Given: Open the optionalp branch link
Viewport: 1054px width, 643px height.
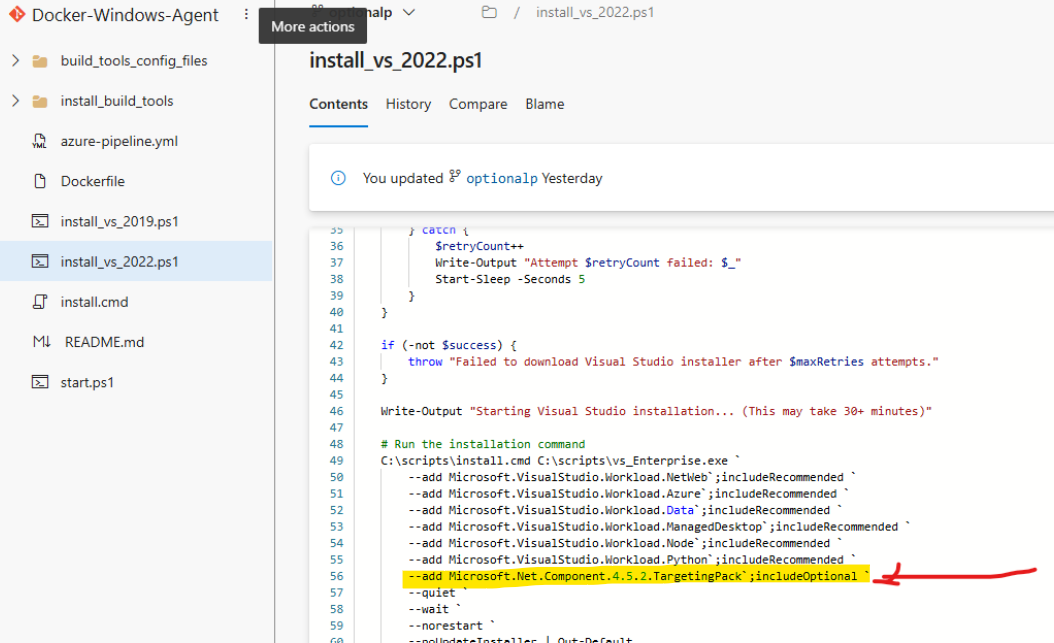Looking at the screenshot, I should coord(501,178).
